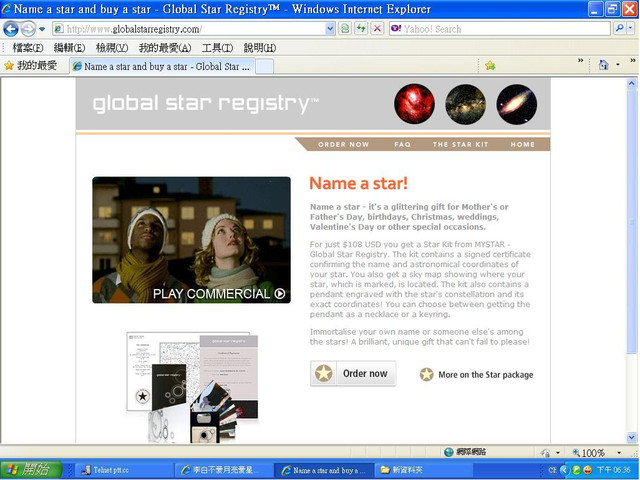Click the Yahoo! Search box
This screenshot has height=480, width=640.
coord(500,29)
